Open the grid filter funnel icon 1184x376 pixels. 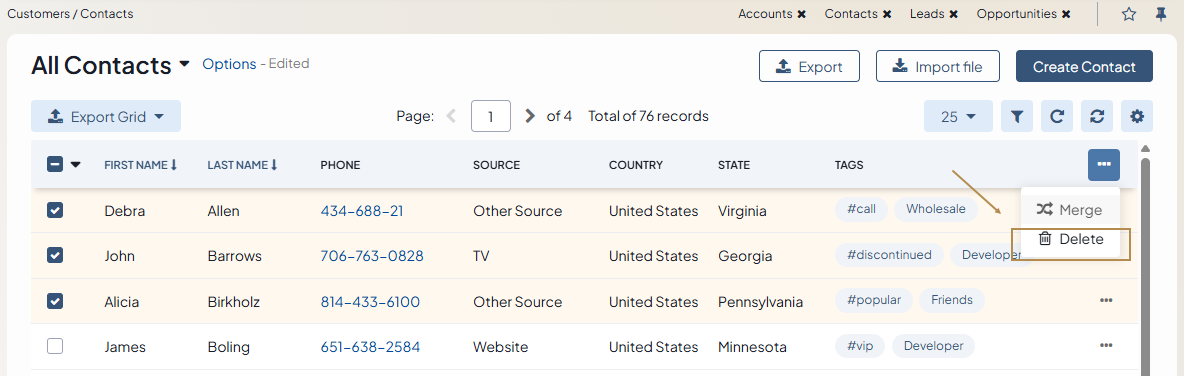1017,116
